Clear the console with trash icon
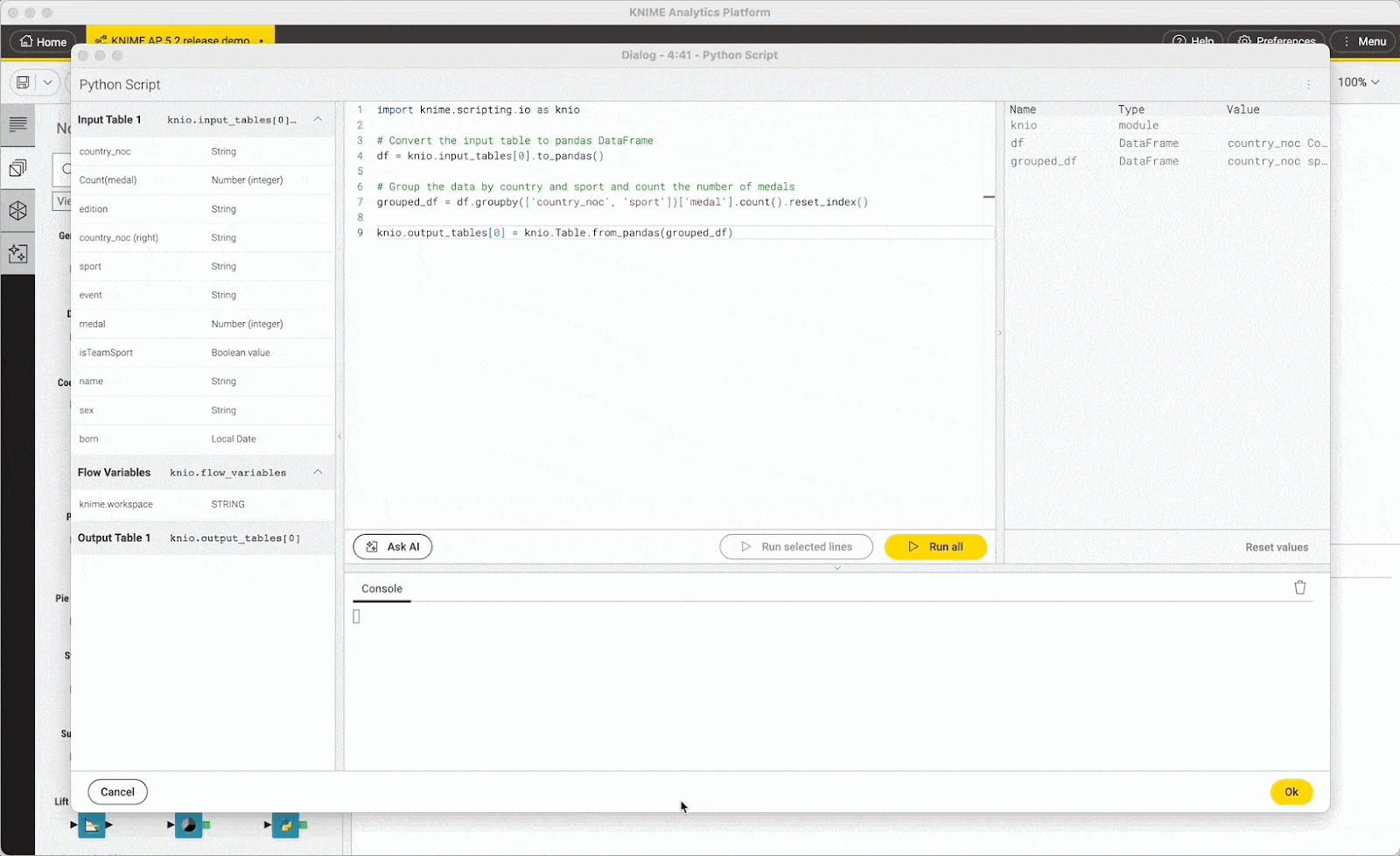 [1300, 587]
